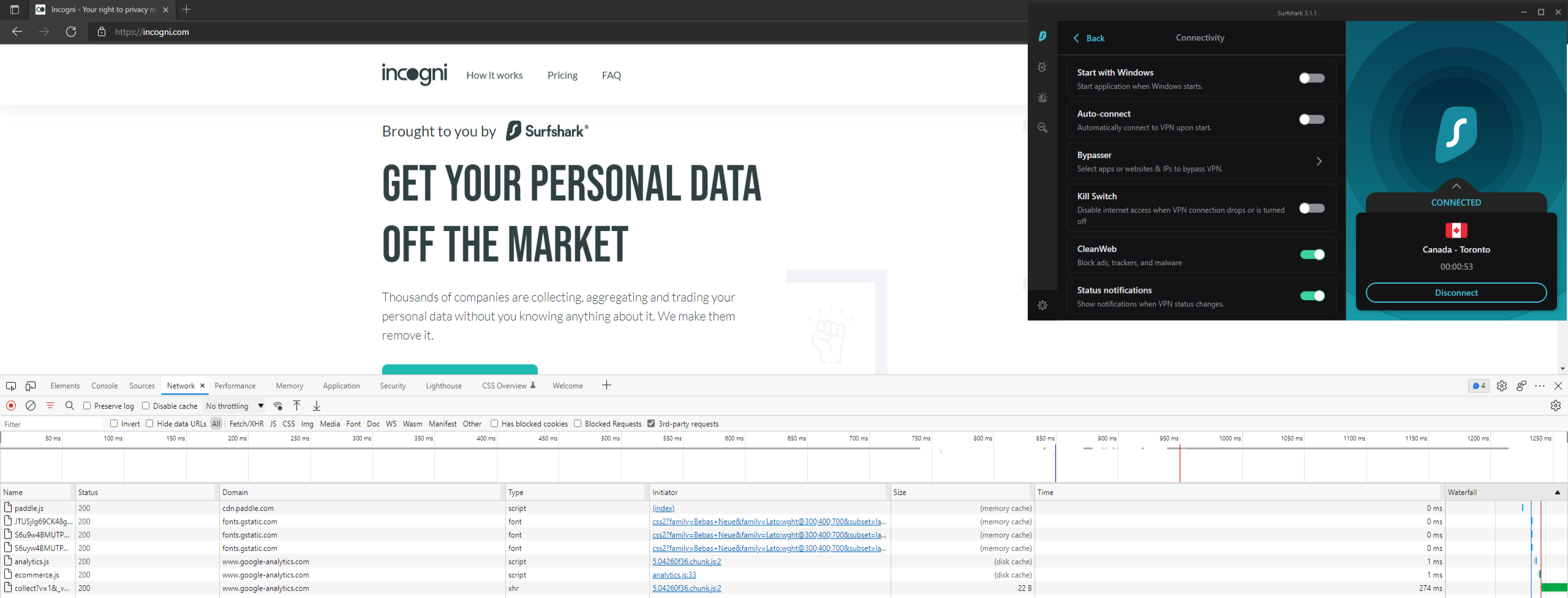Uncheck 3rd-party requests checkbox
1568x598 pixels.
651,423
